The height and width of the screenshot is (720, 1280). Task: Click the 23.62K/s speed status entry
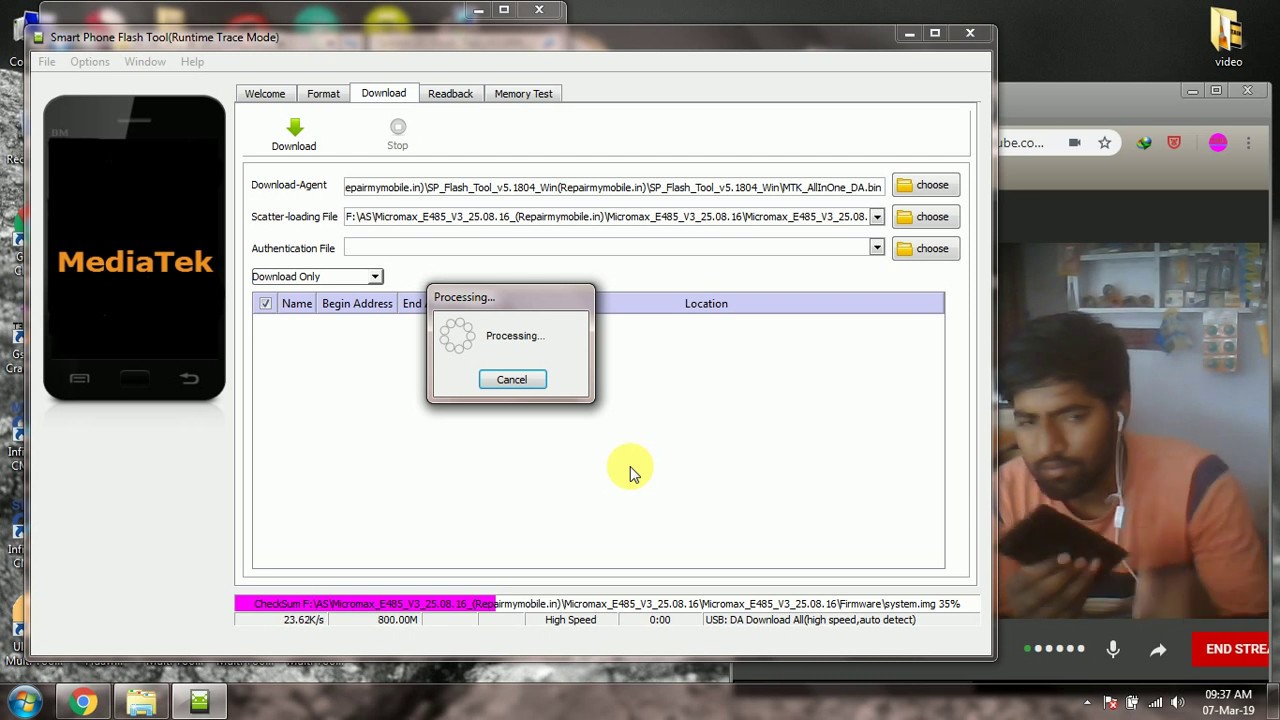303,620
